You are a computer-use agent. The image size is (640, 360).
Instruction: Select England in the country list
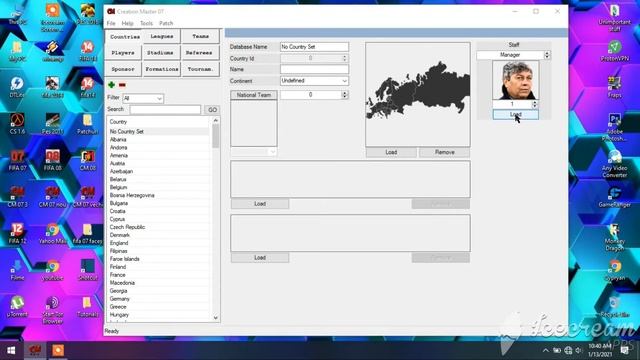click(x=119, y=243)
